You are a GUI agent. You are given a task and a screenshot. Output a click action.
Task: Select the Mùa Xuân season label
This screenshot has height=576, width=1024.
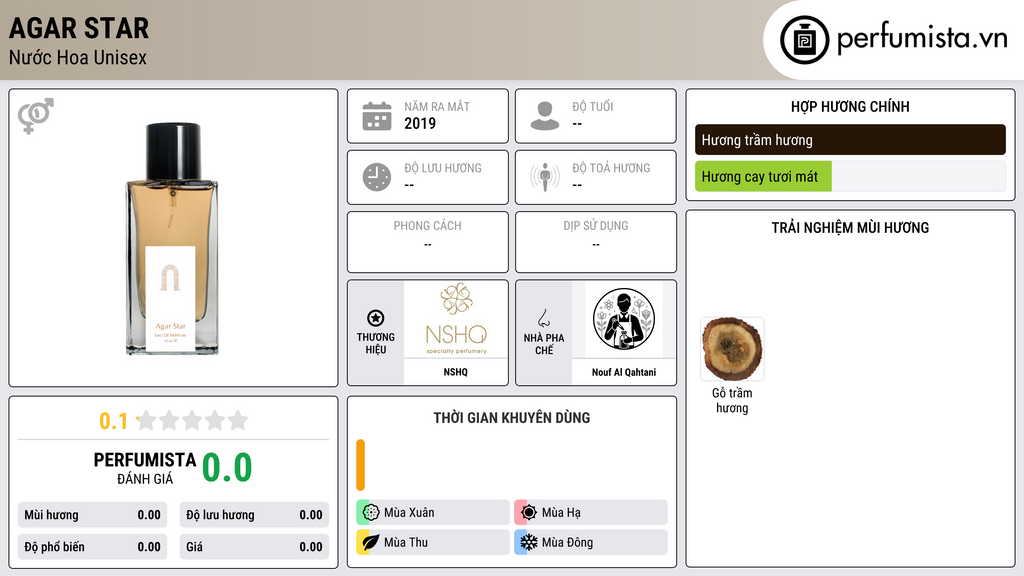click(409, 513)
